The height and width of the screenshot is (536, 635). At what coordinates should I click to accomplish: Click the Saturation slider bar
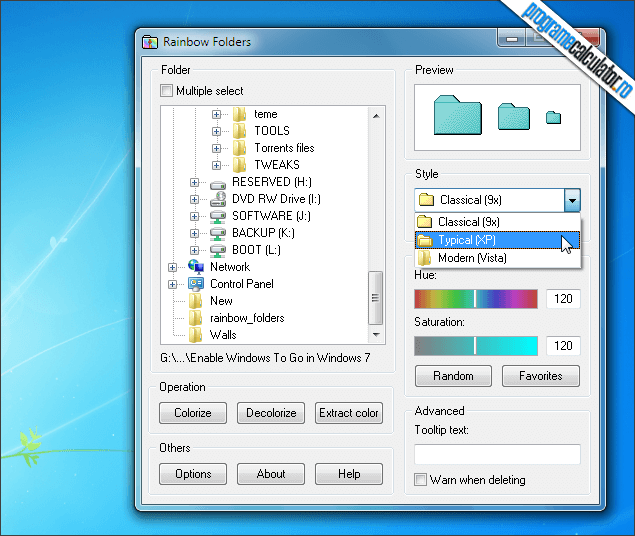pos(476,346)
